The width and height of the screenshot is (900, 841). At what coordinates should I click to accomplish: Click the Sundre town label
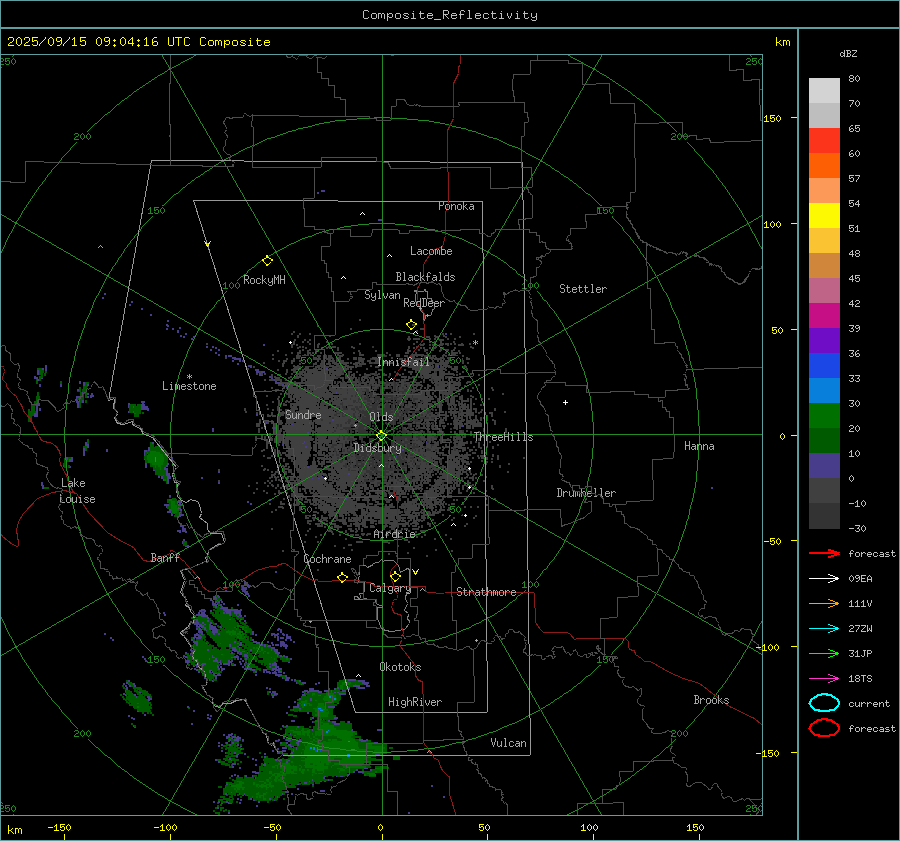click(x=303, y=414)
